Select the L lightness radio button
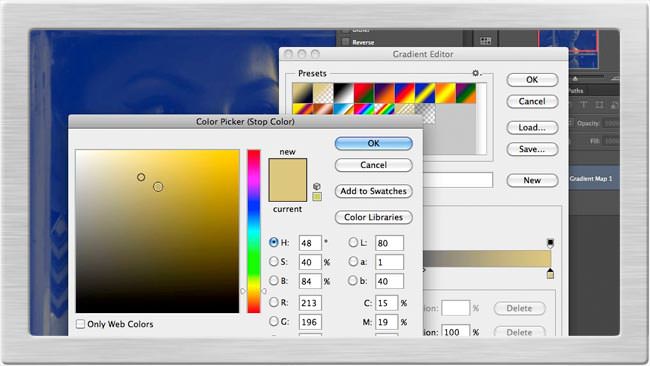 coord(353,242)
